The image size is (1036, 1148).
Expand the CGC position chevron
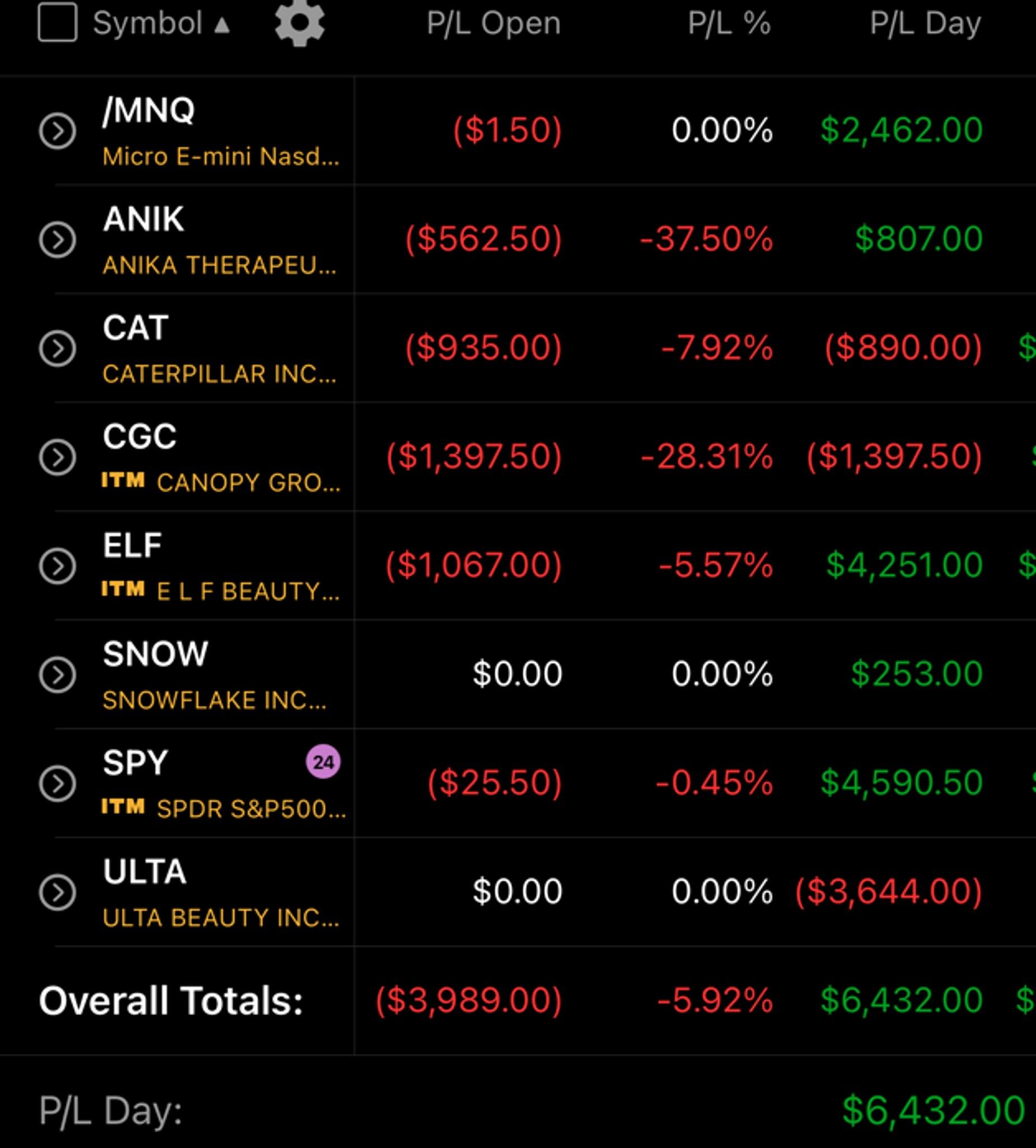tap(58, 457)
